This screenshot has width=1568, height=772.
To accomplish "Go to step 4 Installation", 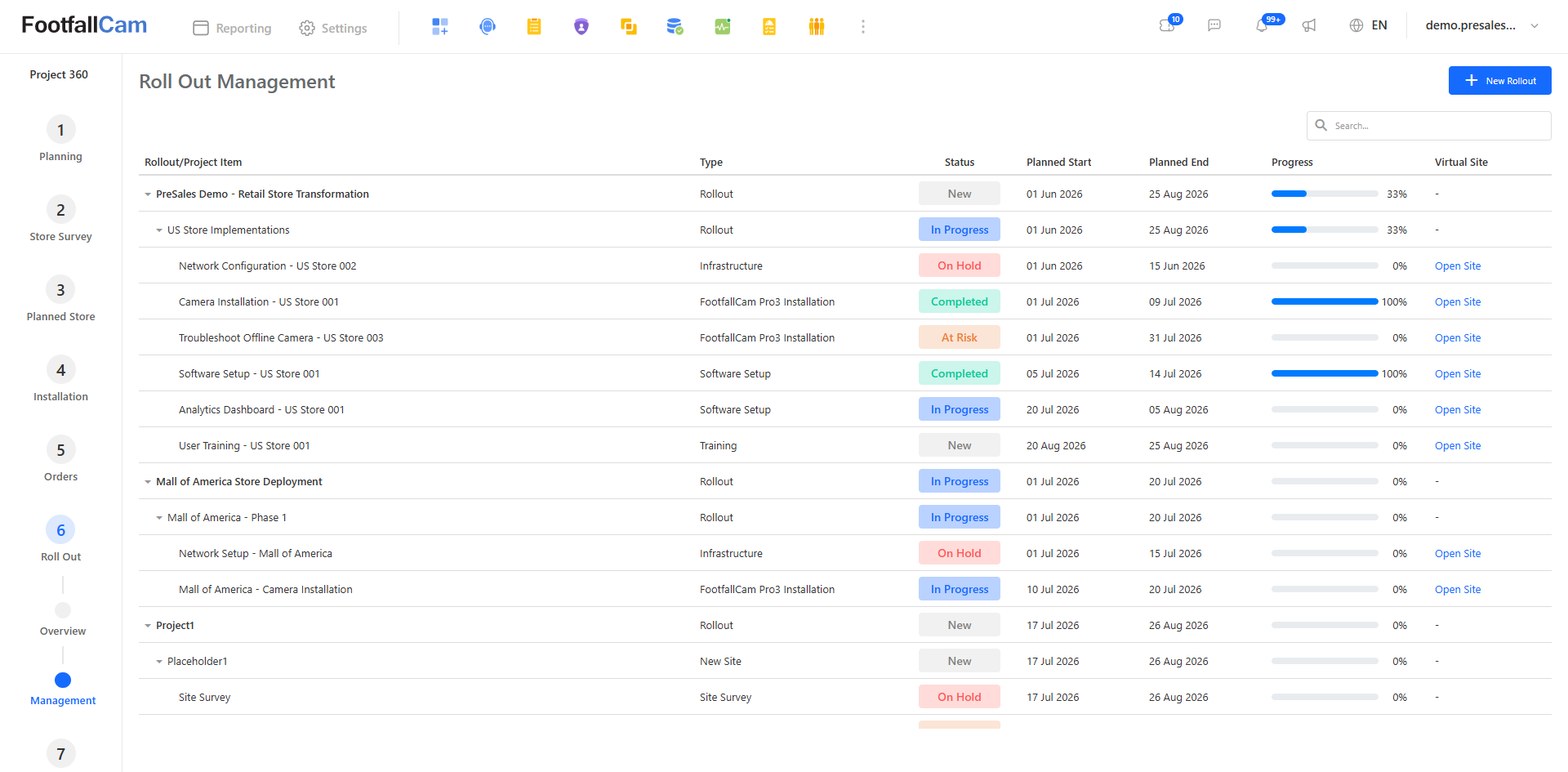I will coord(60,379).
